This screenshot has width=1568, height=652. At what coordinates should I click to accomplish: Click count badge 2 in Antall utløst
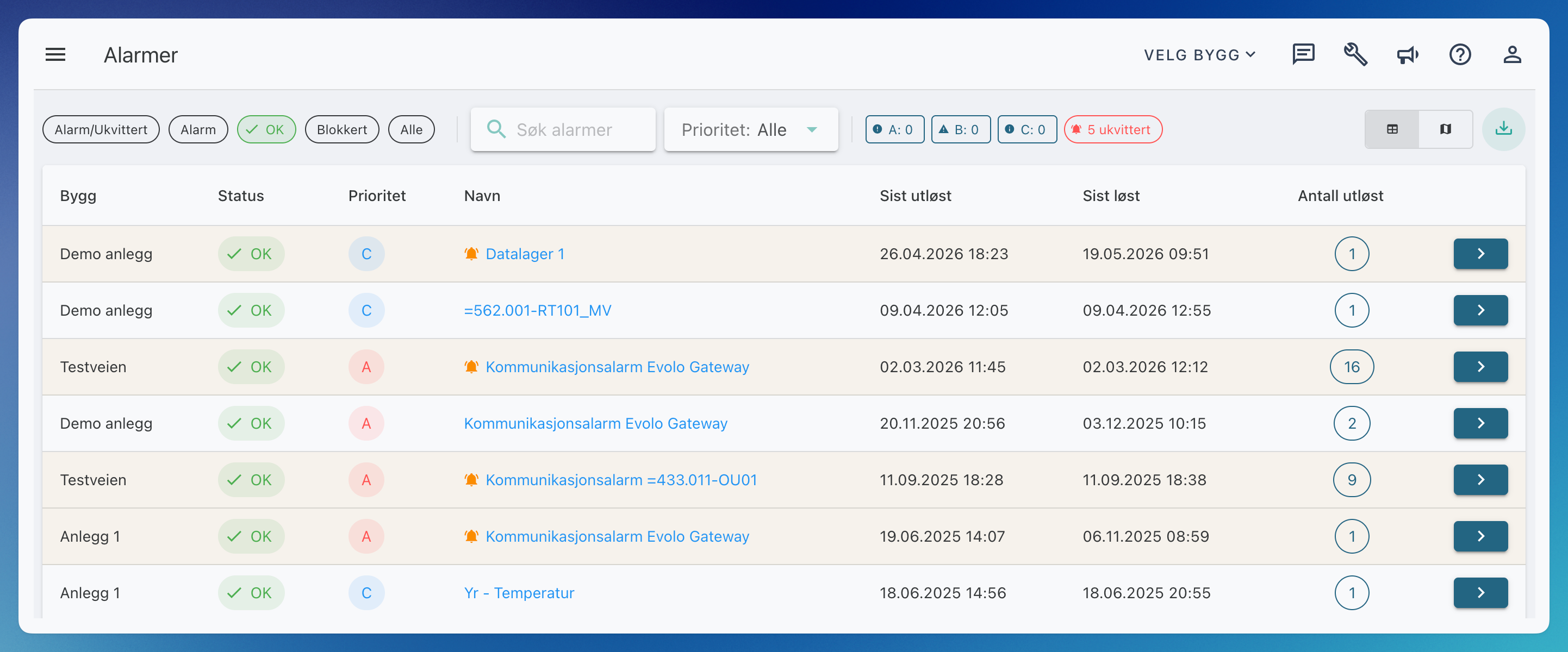(1351, 423)
